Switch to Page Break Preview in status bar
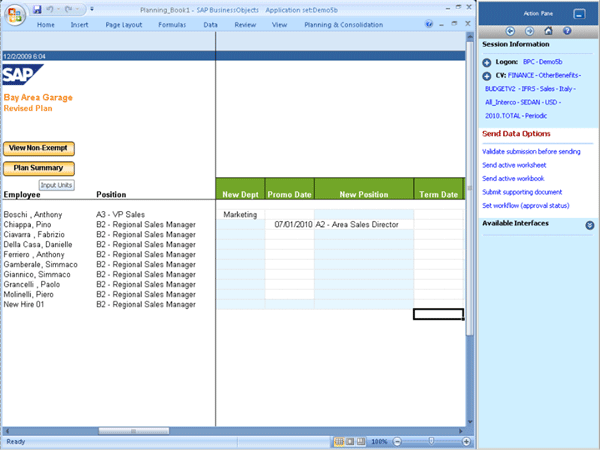600x450 pixels. pos(361,442)
